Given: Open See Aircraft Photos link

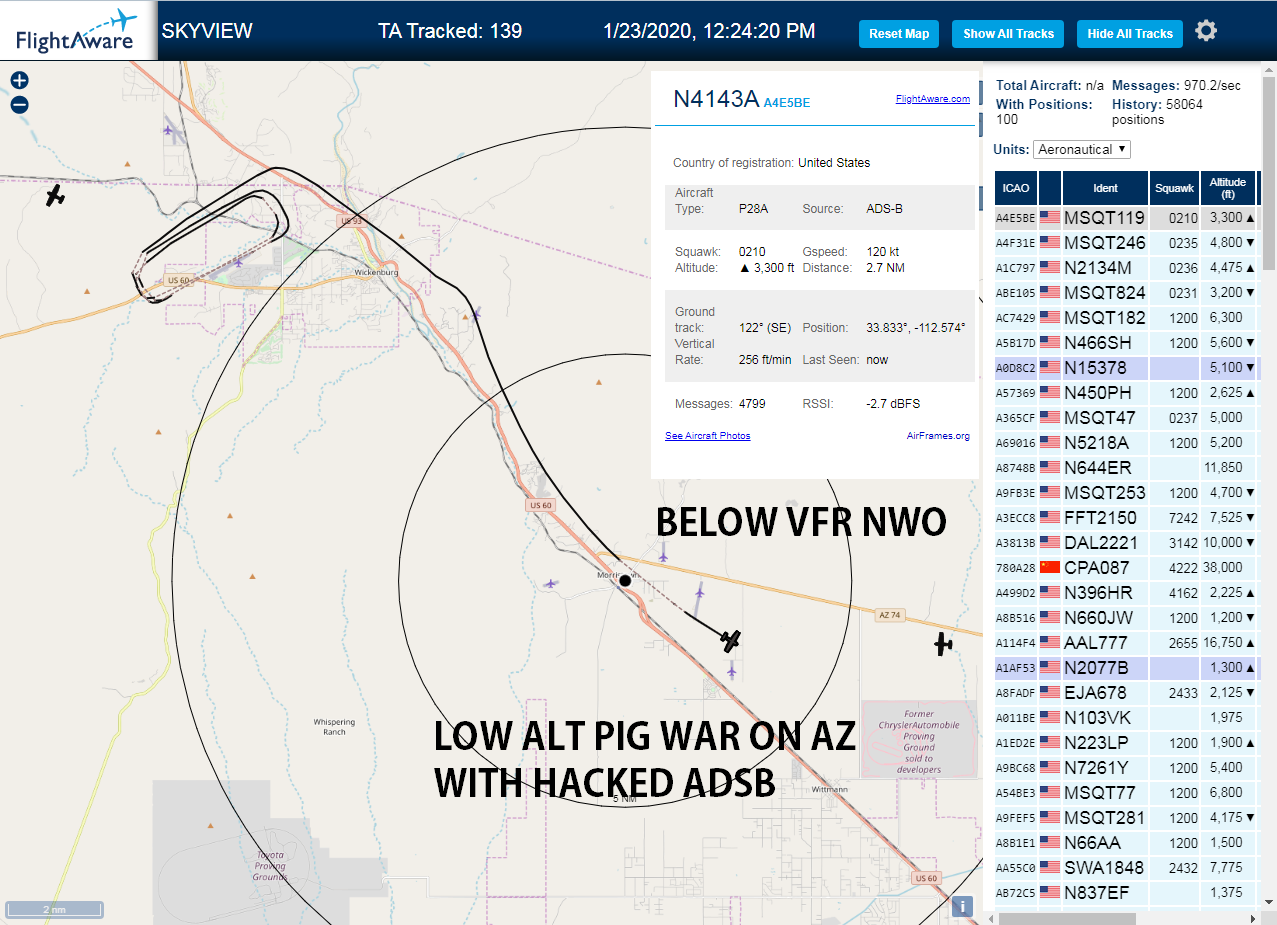Looking at the screenshot, I should [x=707, y=436].
